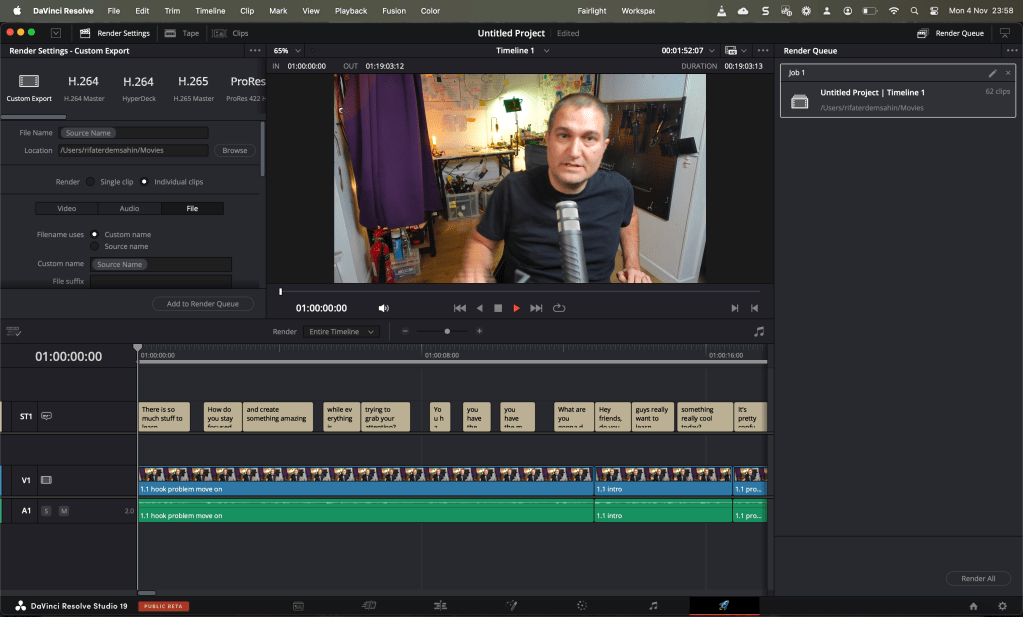Go to previous clip in viewer
This screenshot has width=1023, height=617.
point(754,308)
